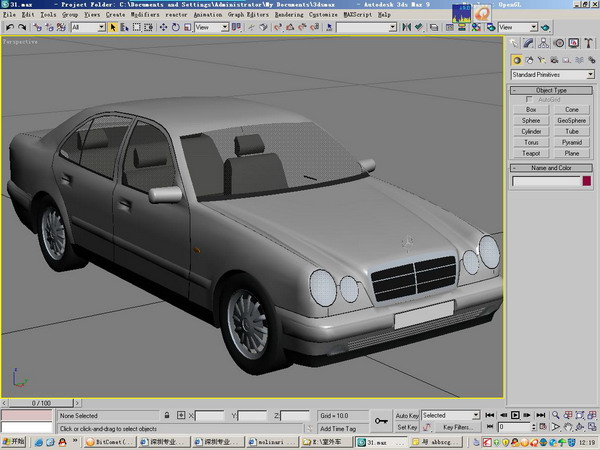Click the Quick Render teapot icon
The width and height of the screenshot is (600, 450).
[546, 27]
